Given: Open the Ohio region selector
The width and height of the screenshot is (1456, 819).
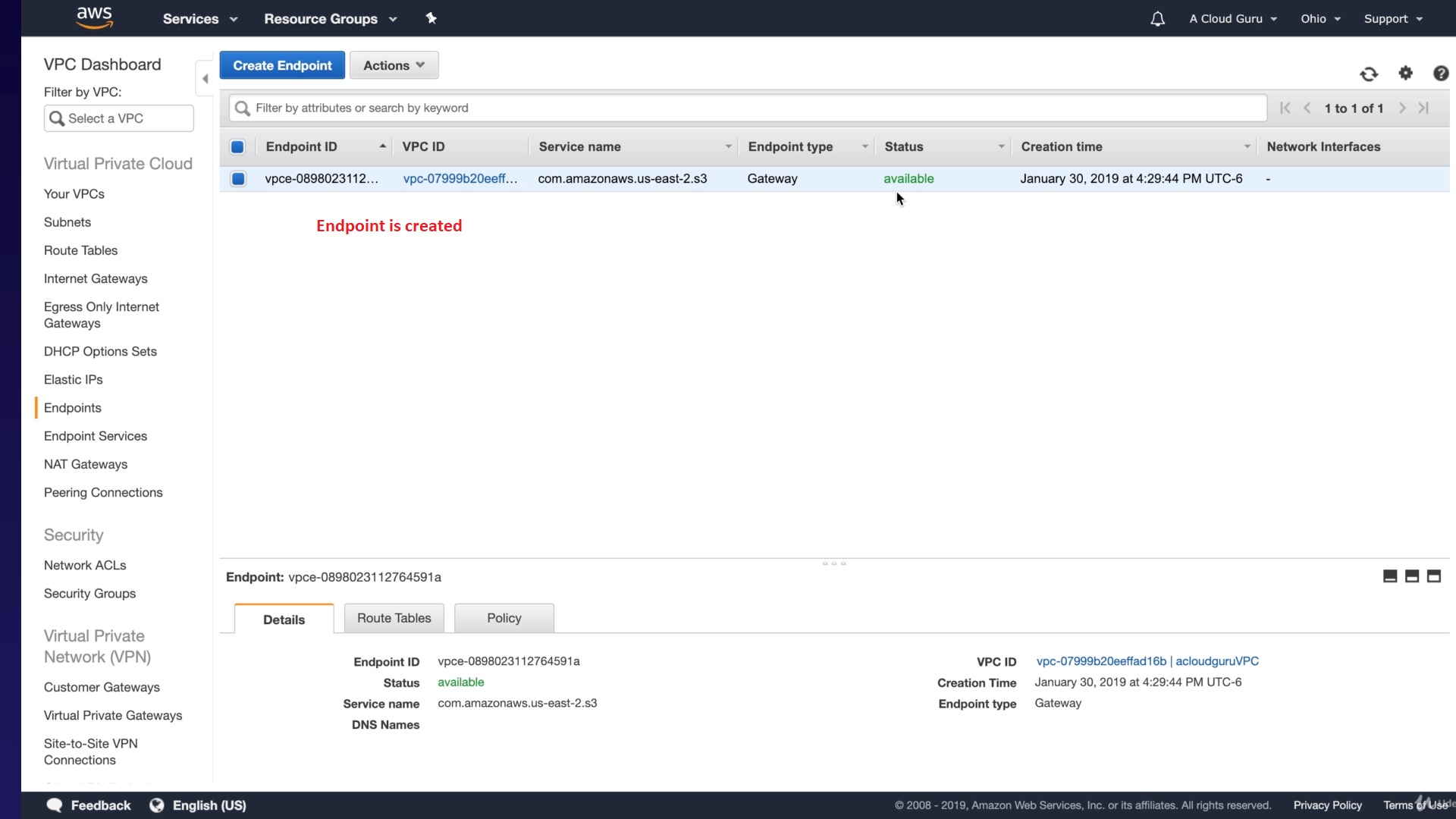Looking at the screenshot, I should [x=1320, y=19].
